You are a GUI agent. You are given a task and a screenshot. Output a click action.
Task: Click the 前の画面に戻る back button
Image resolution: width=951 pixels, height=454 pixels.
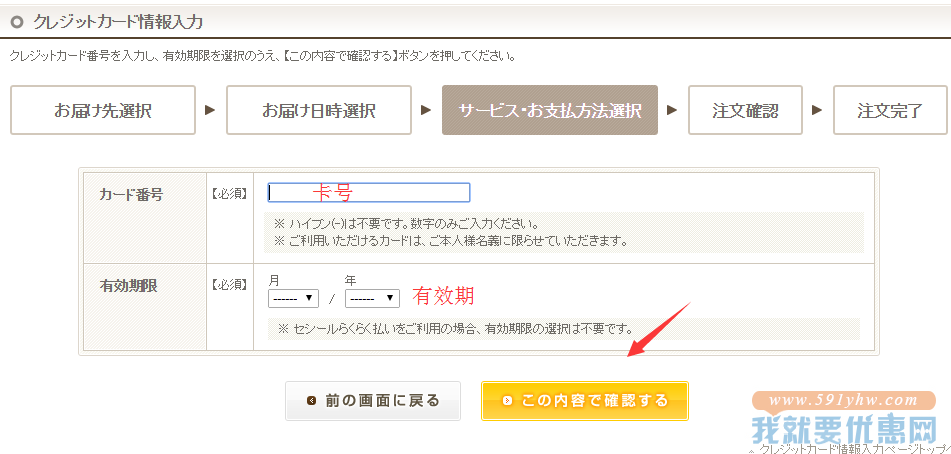(x=373, y=401)
